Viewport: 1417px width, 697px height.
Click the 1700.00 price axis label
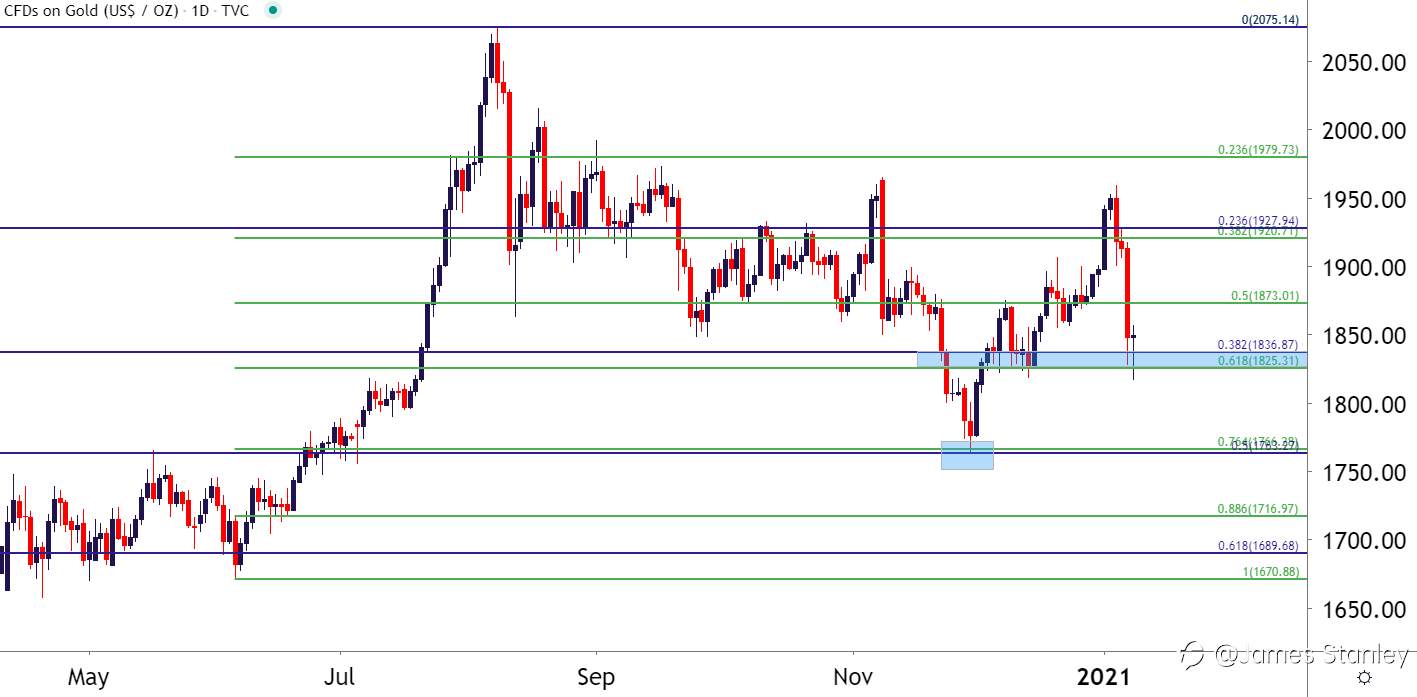[x=1363, y=540]
